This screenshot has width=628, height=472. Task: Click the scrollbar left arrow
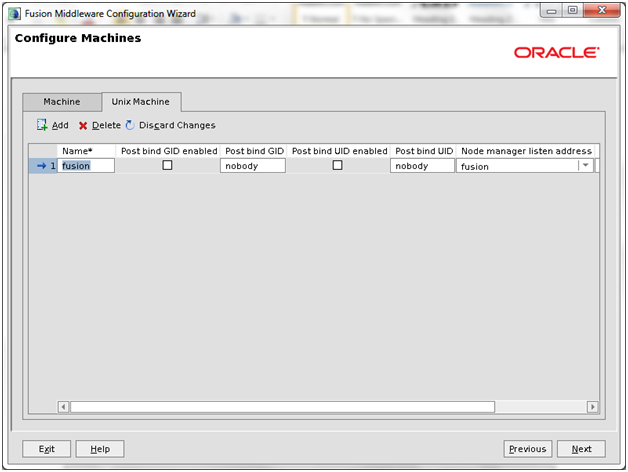(x=63, y=407)
